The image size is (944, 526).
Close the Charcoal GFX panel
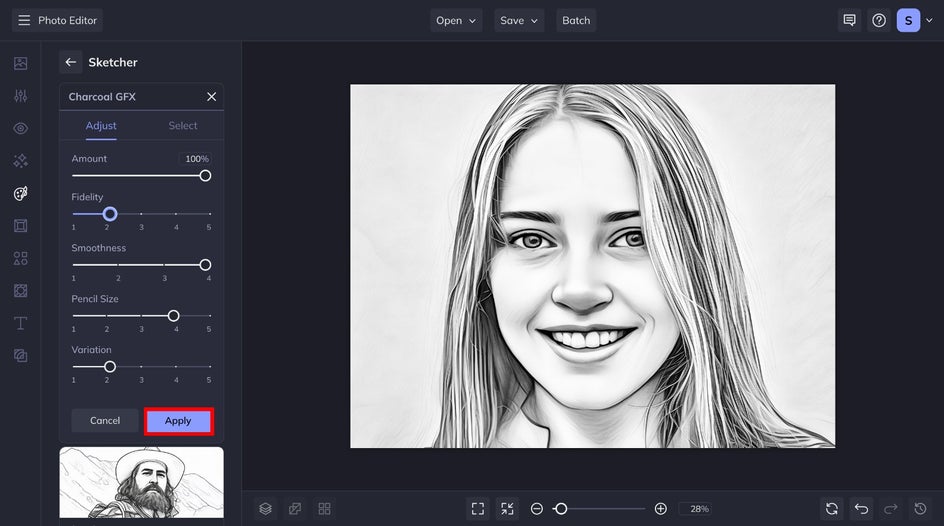[x=211, y=97]
